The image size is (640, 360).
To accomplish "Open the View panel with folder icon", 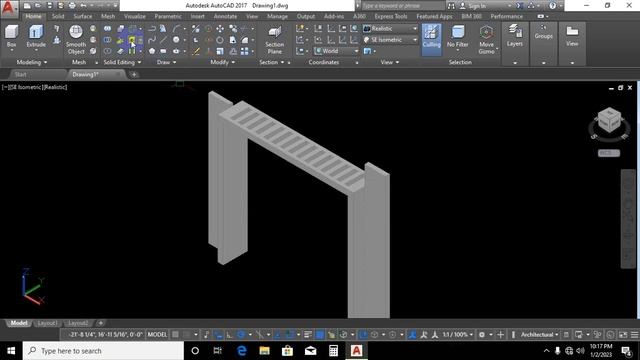I will tap(572, 36).
